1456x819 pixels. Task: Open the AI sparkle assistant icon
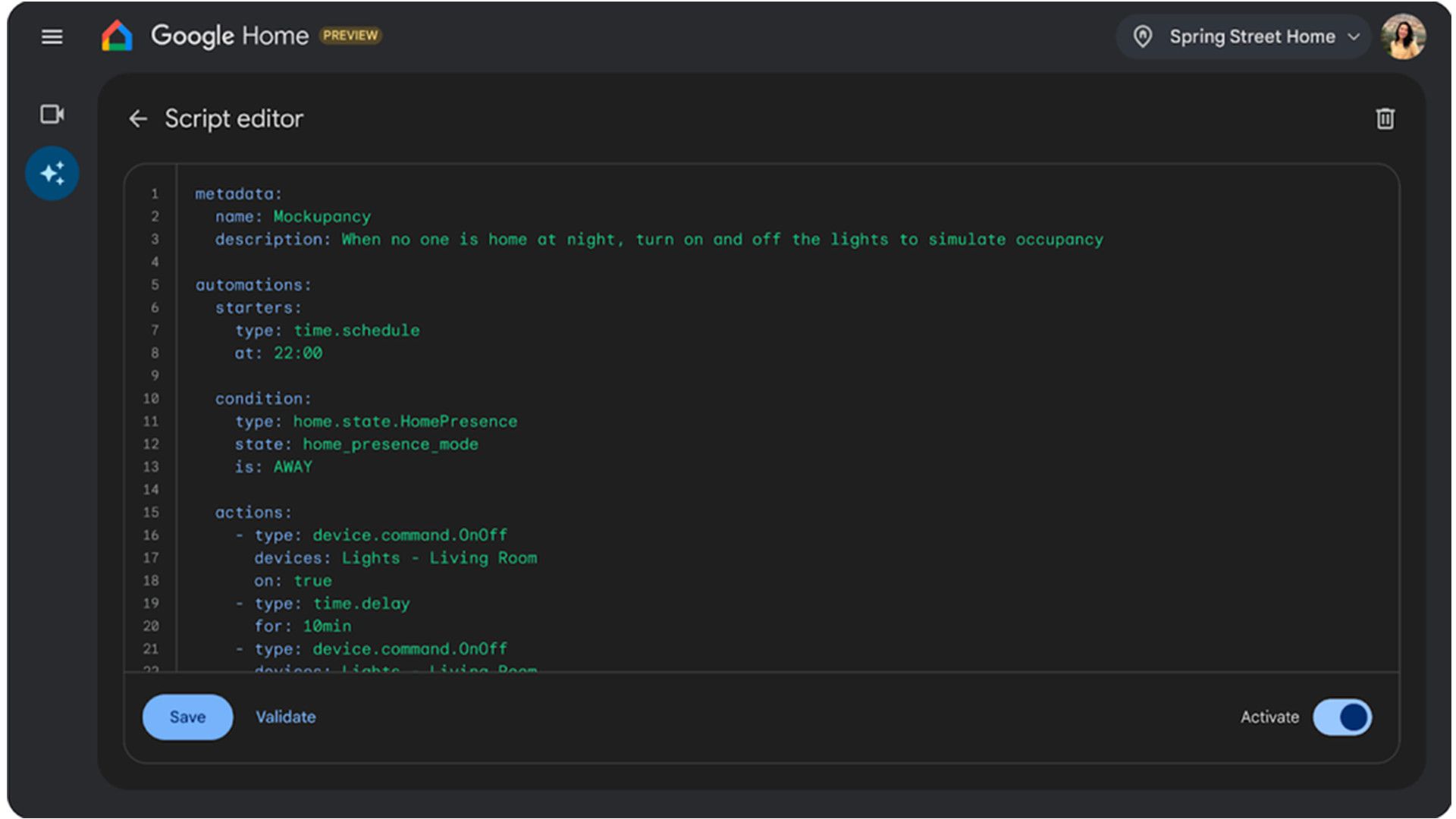pyautogui.click(x=52, y=173)
